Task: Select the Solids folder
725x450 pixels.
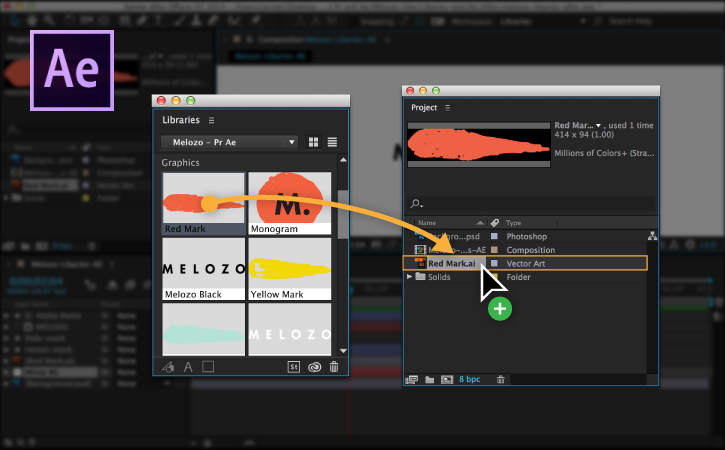Action: [x=439, y=277]
